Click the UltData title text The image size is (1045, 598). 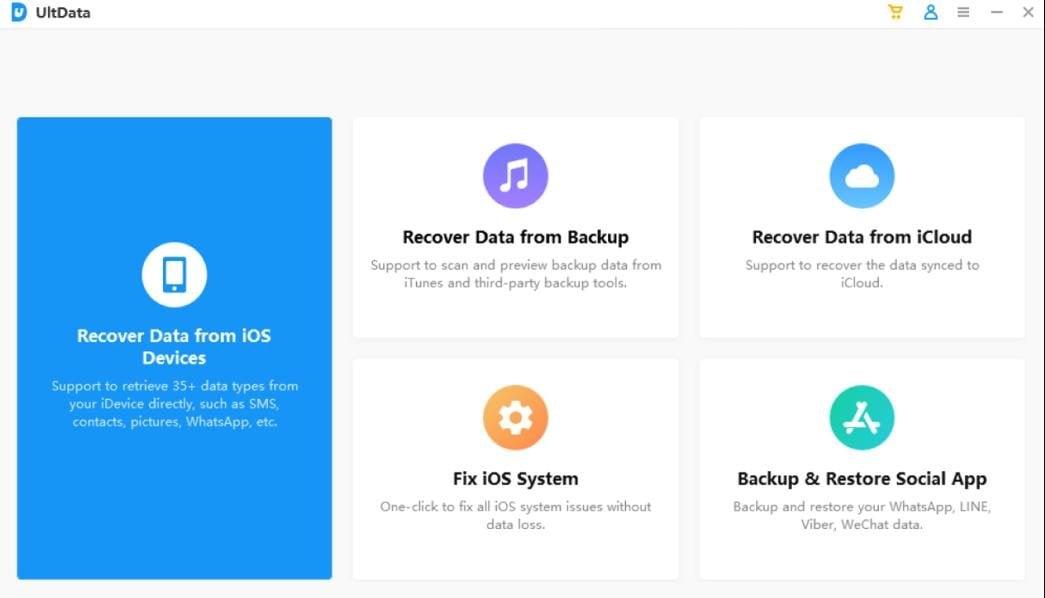click(x=63, y=13)
